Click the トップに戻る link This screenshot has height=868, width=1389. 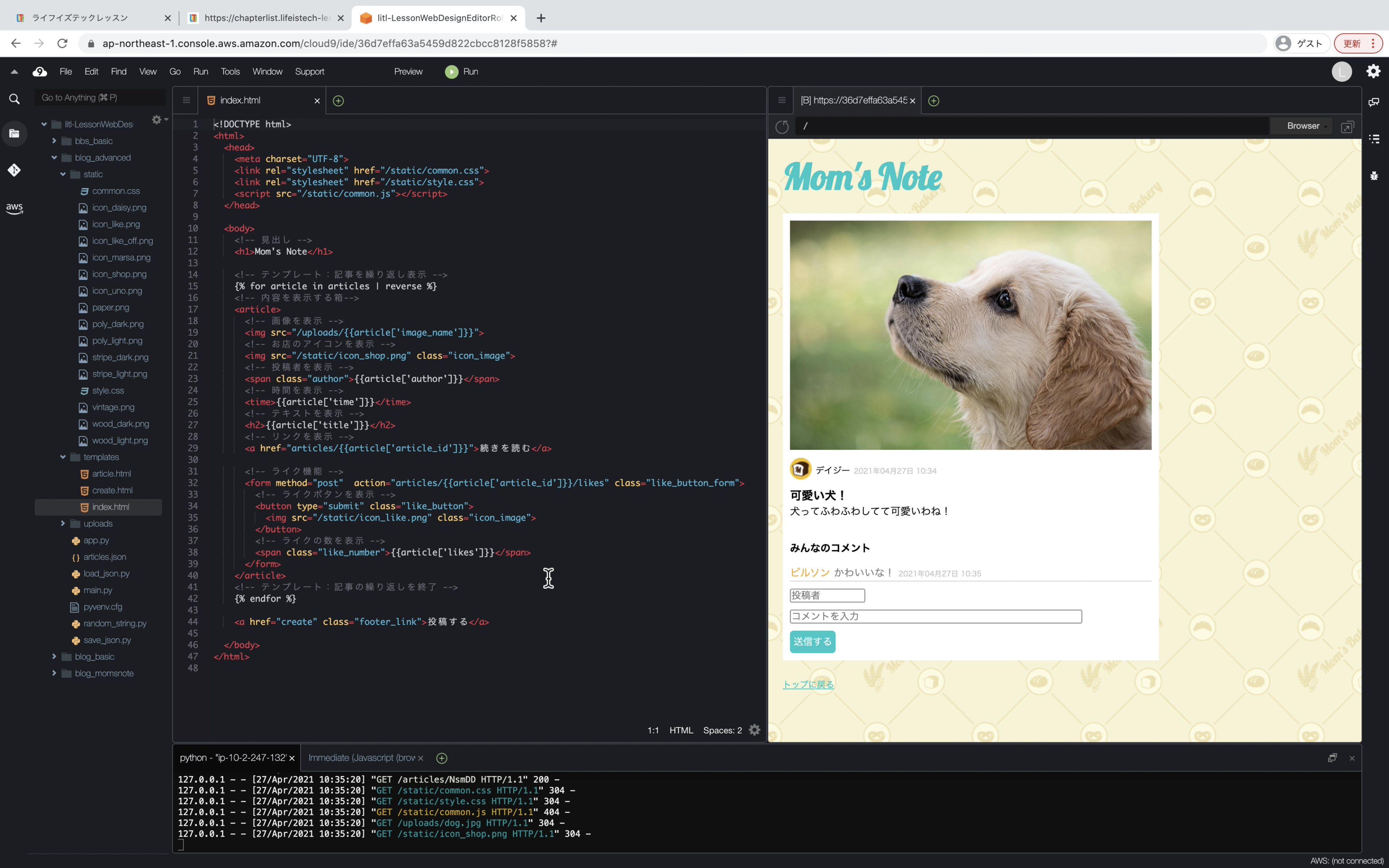(808, 684)
